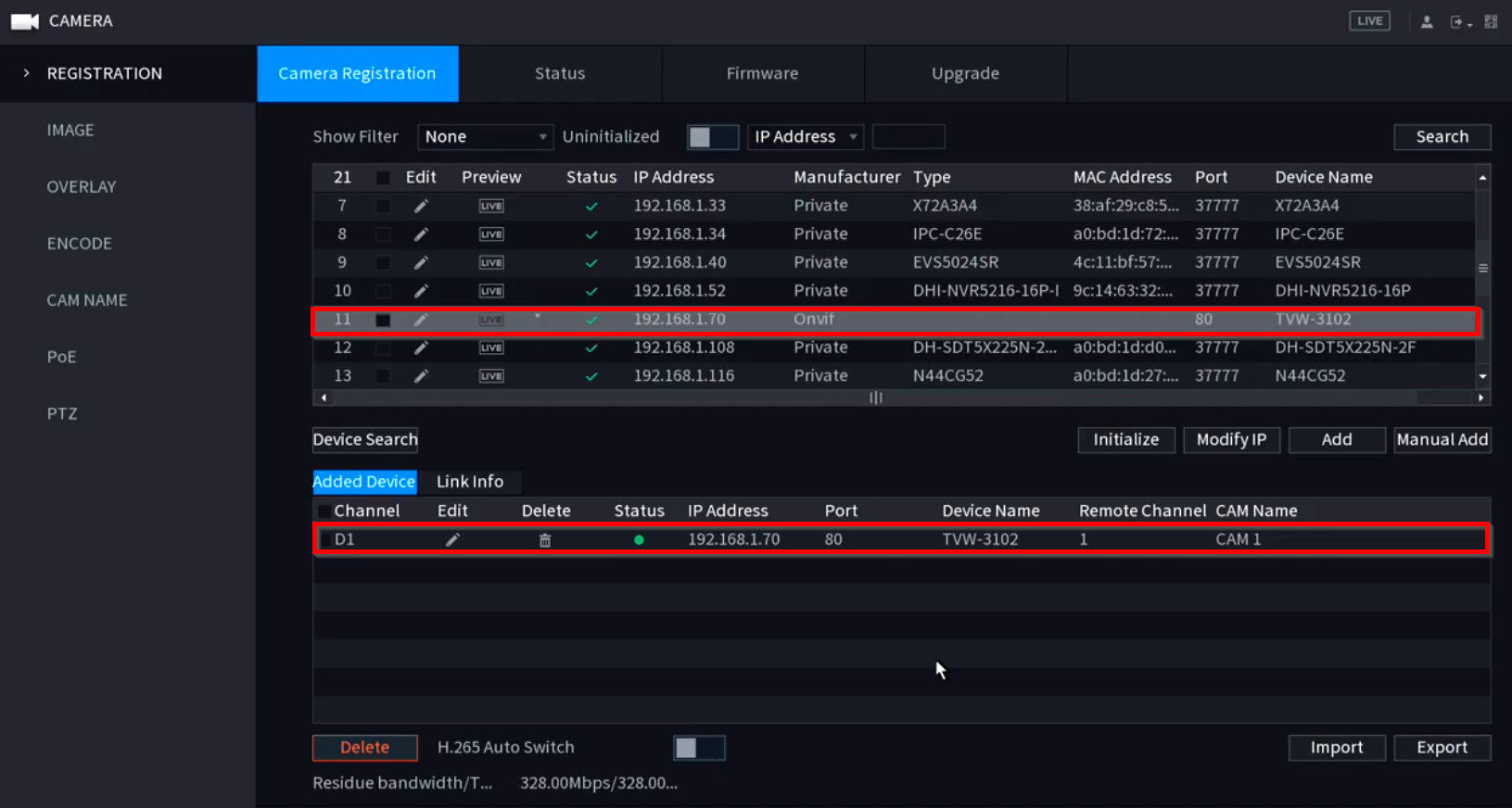Toggle the Uninitialized switch
Image resolution: width=1512 pixels, height=808 pixels.
(x=712, y=137)
